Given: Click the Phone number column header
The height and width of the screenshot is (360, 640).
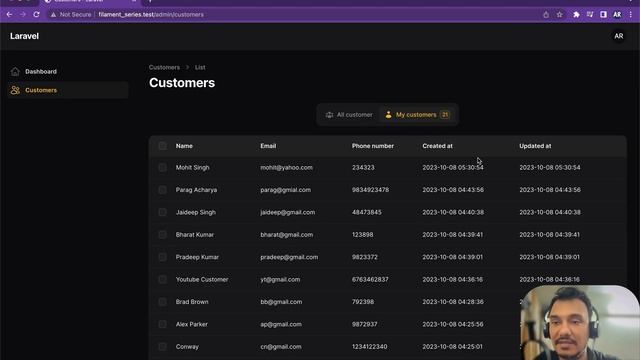Looking at the screenshot, I should click(373, 146).
